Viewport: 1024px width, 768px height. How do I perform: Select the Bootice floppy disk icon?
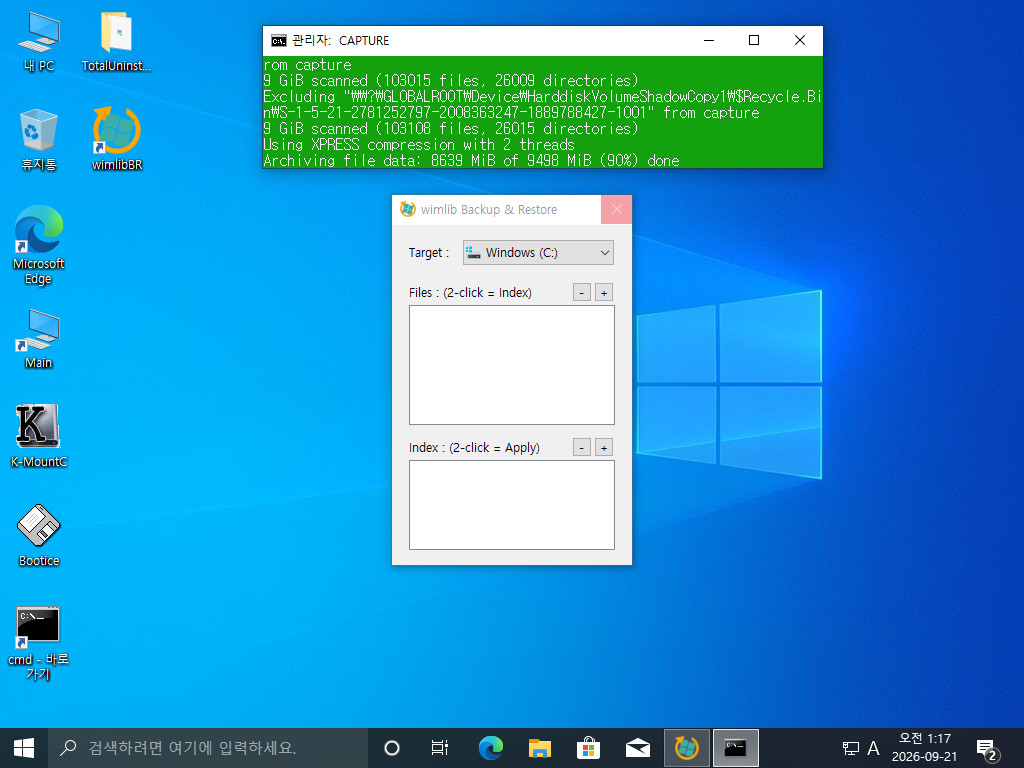[x=39, y=534]
